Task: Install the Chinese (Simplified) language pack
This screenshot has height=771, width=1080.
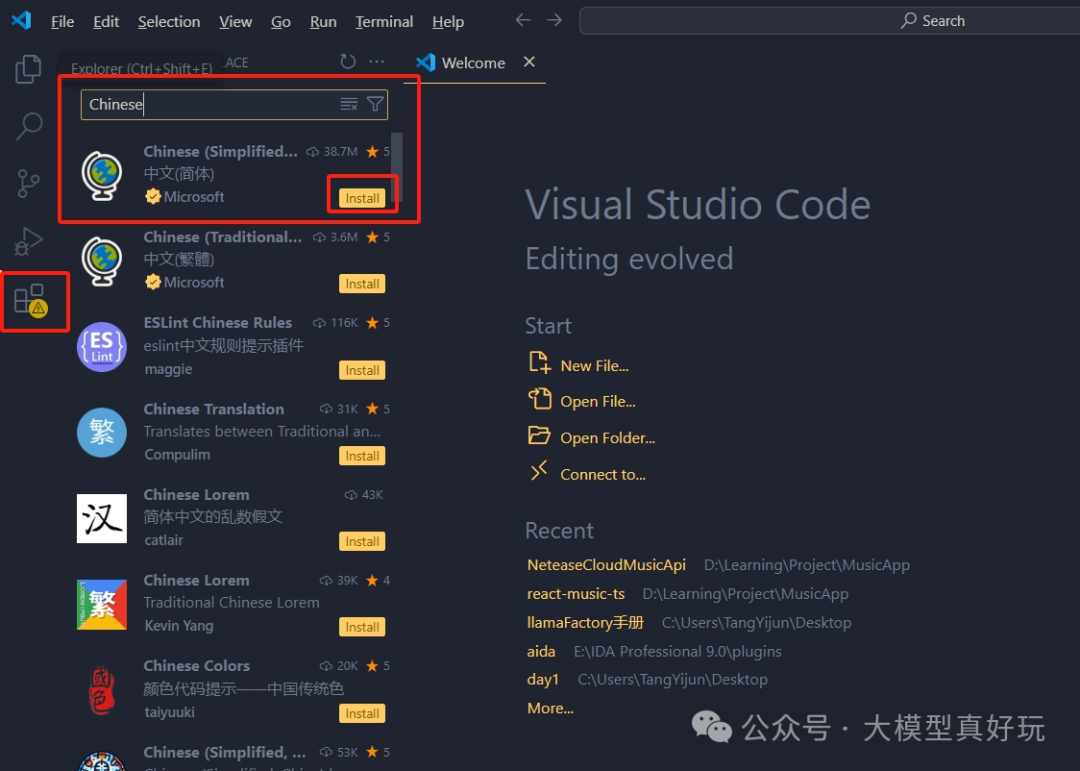Action: pos(362,197)
